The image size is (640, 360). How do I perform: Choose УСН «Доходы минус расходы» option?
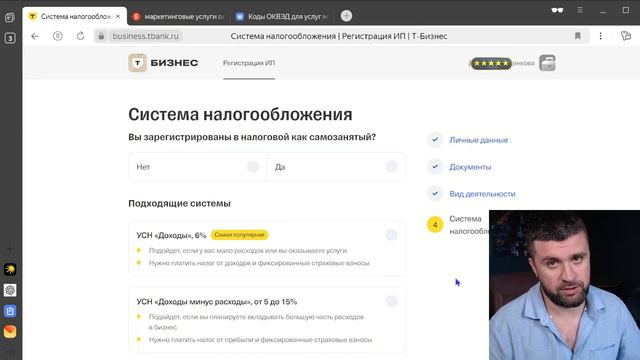point(267,320)
